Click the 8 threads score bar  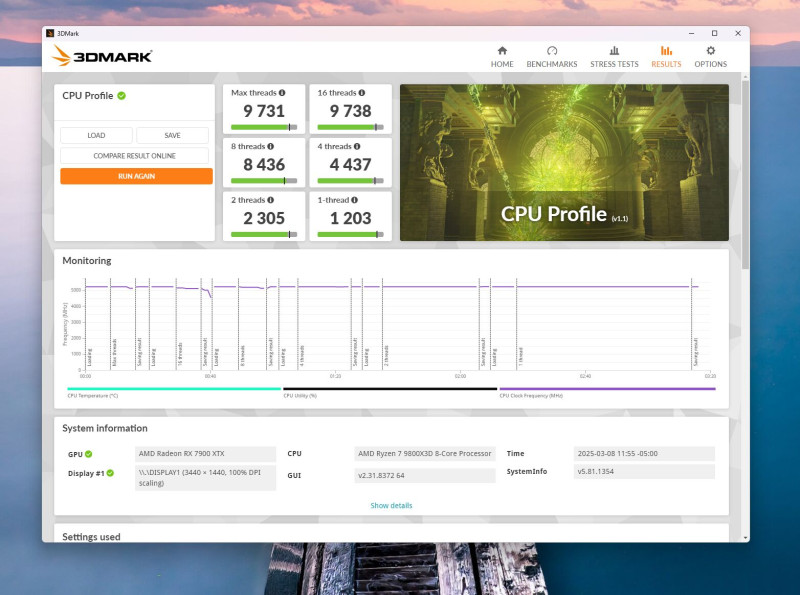click(x=264, y=181)
